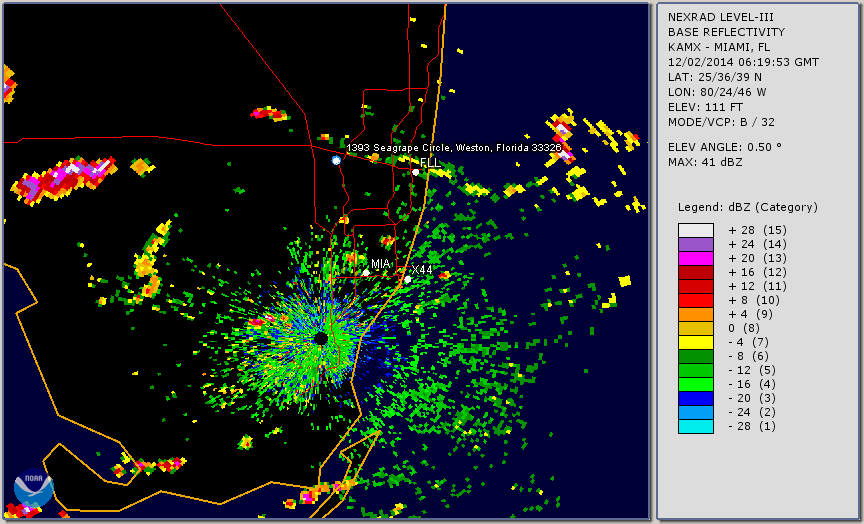Click the 0 (8) gold legend swatch
This screenshot has height=524, width=864.
tap(695, 328)
